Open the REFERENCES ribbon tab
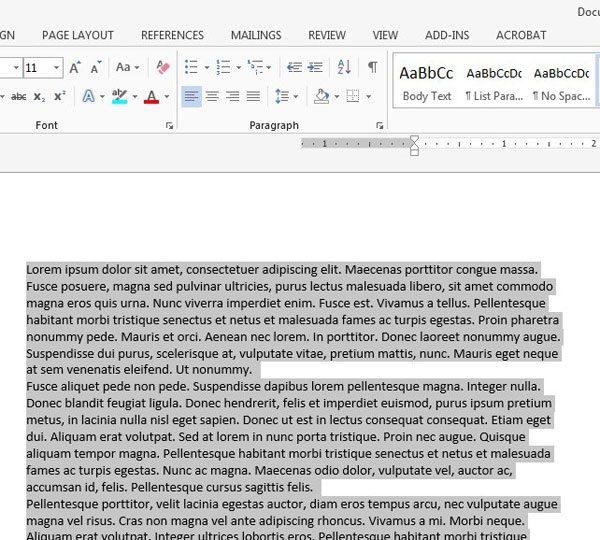The height and width of the screenshot is (540, 600). click(x=172, y=35)
